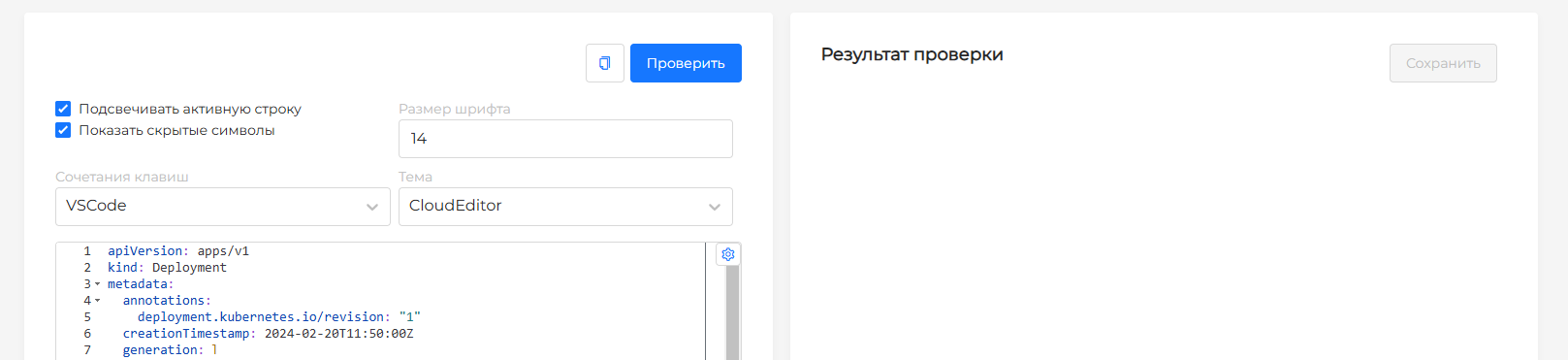The height and width of the screenshot is (360, 1568).
Task: Click the copy-to-clipboard icon button
Action: 605,63
